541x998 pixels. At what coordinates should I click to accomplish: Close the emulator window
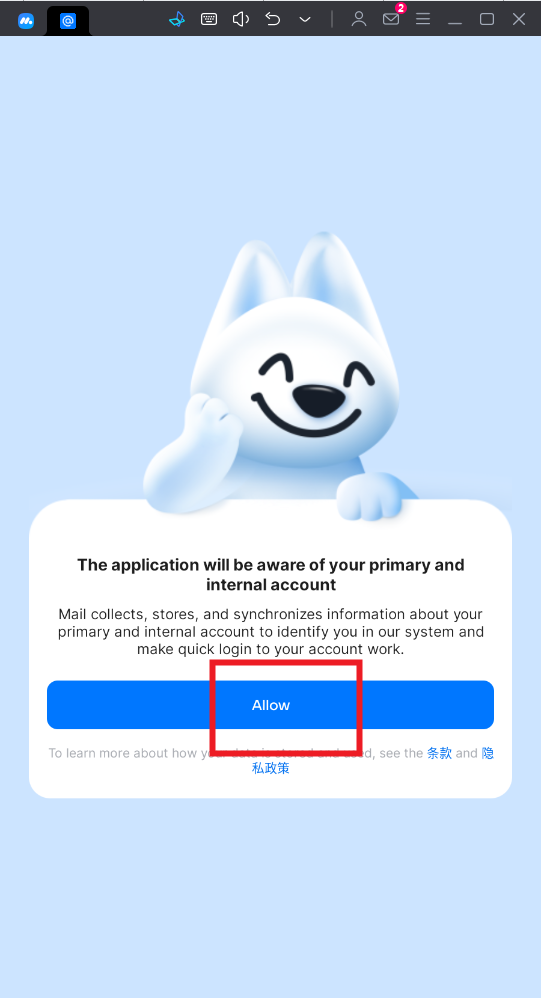(519, 19)
